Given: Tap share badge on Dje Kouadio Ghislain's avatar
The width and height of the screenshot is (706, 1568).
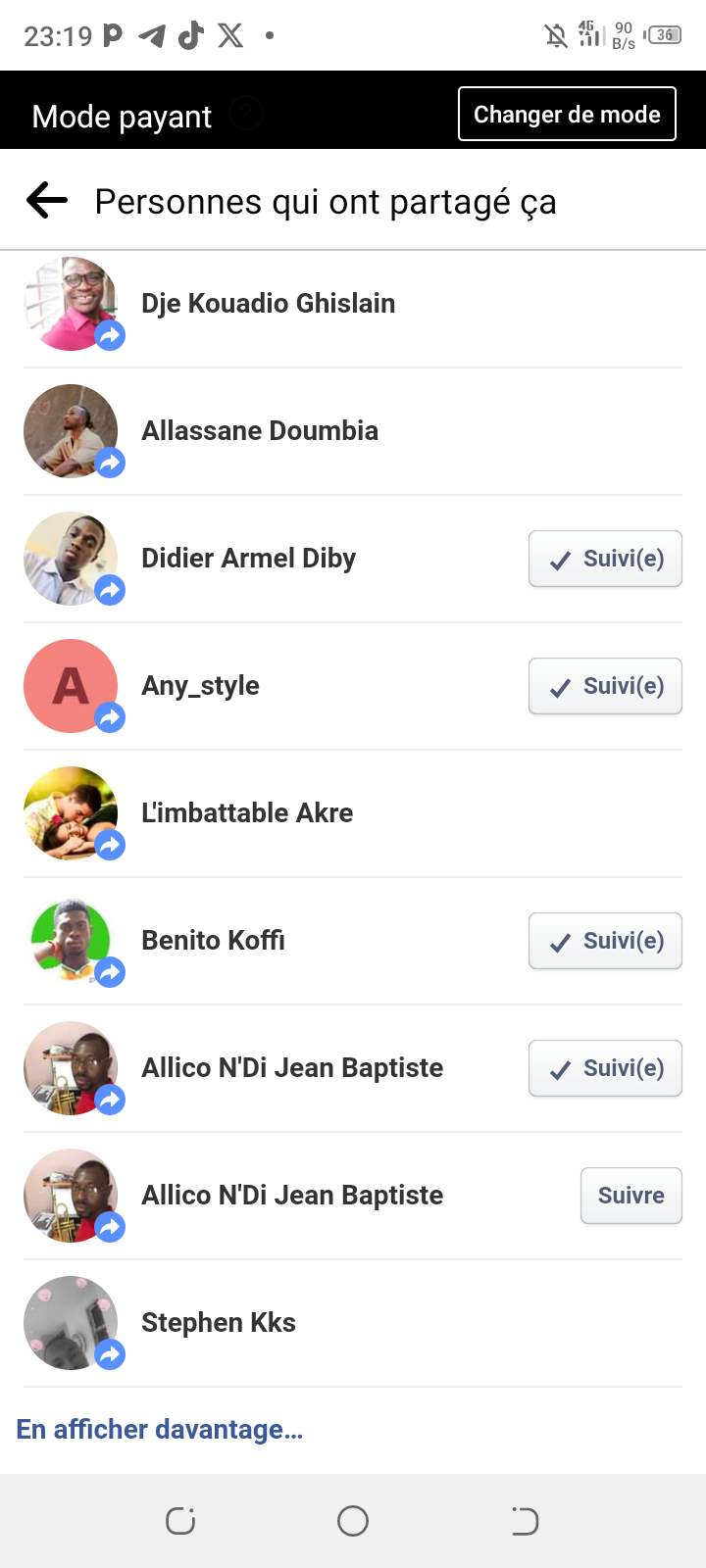Looking at the screenshot, I should [x=110, y=336].
